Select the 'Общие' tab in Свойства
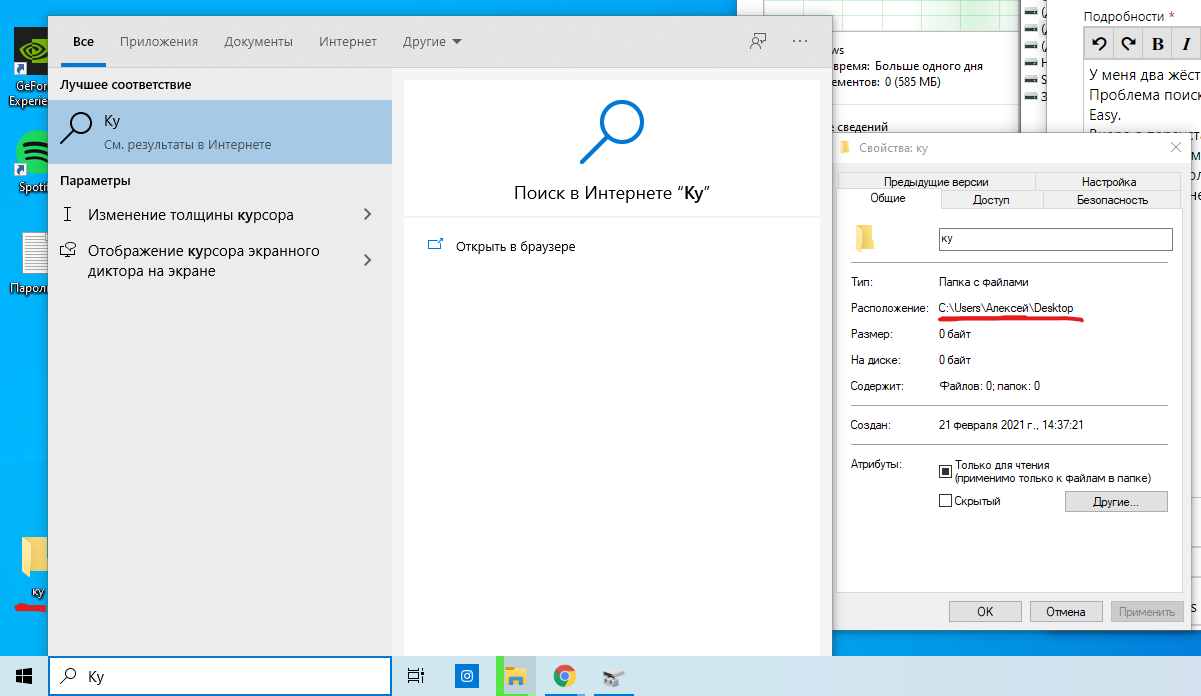 (x=888, y=198)
